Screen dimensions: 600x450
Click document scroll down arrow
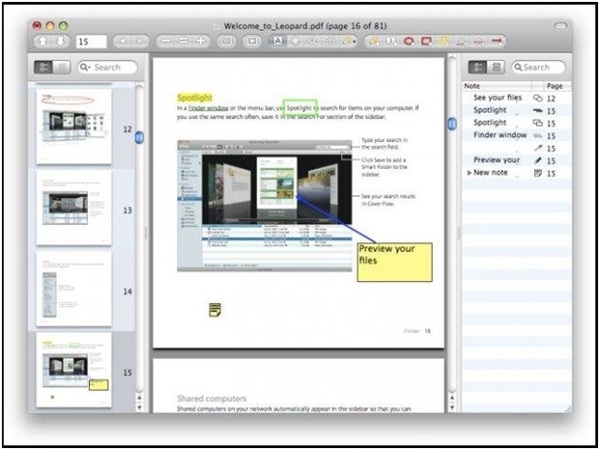[452, 408]
